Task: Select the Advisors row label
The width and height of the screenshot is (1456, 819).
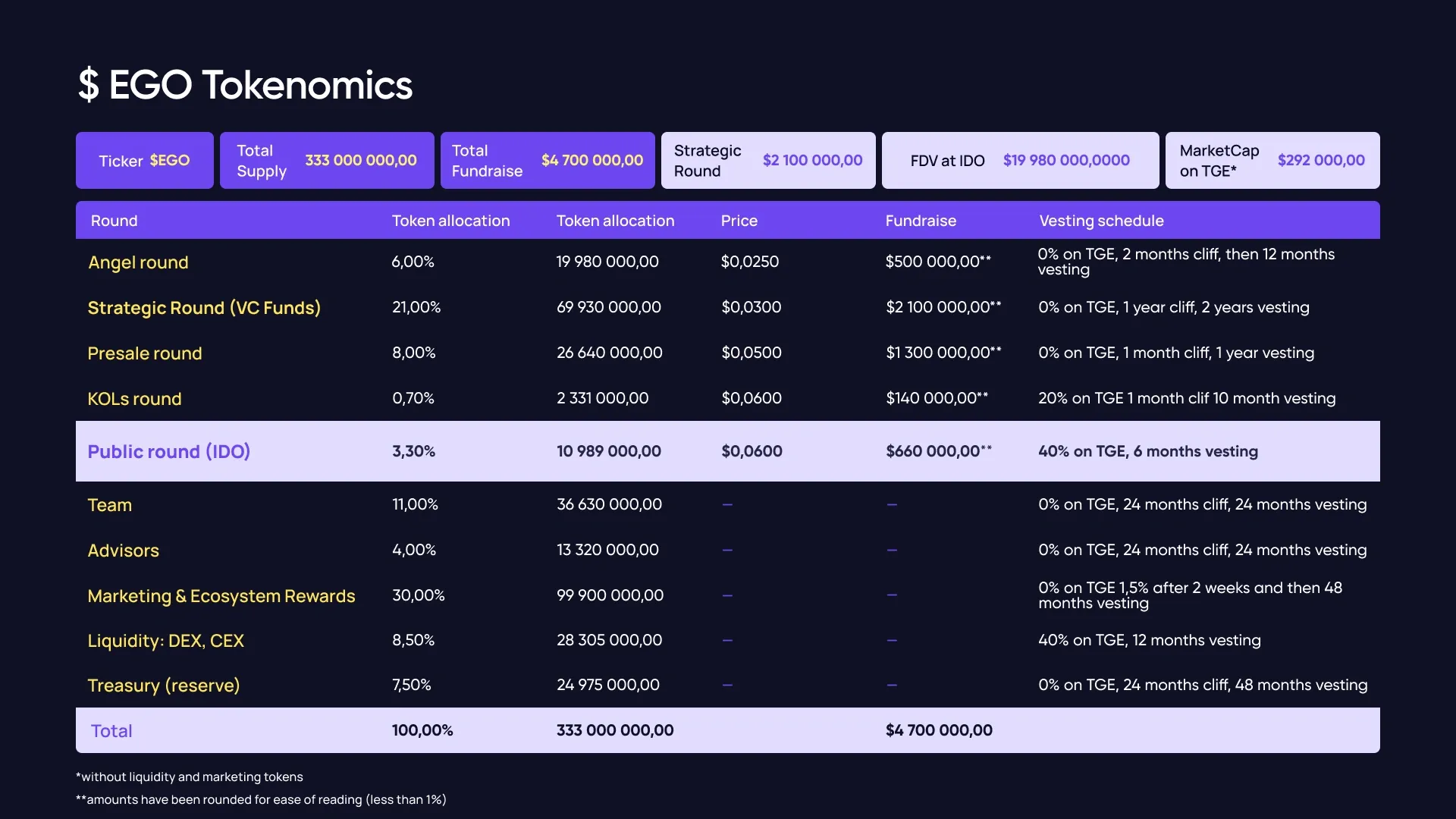Action: pos(124,551)
